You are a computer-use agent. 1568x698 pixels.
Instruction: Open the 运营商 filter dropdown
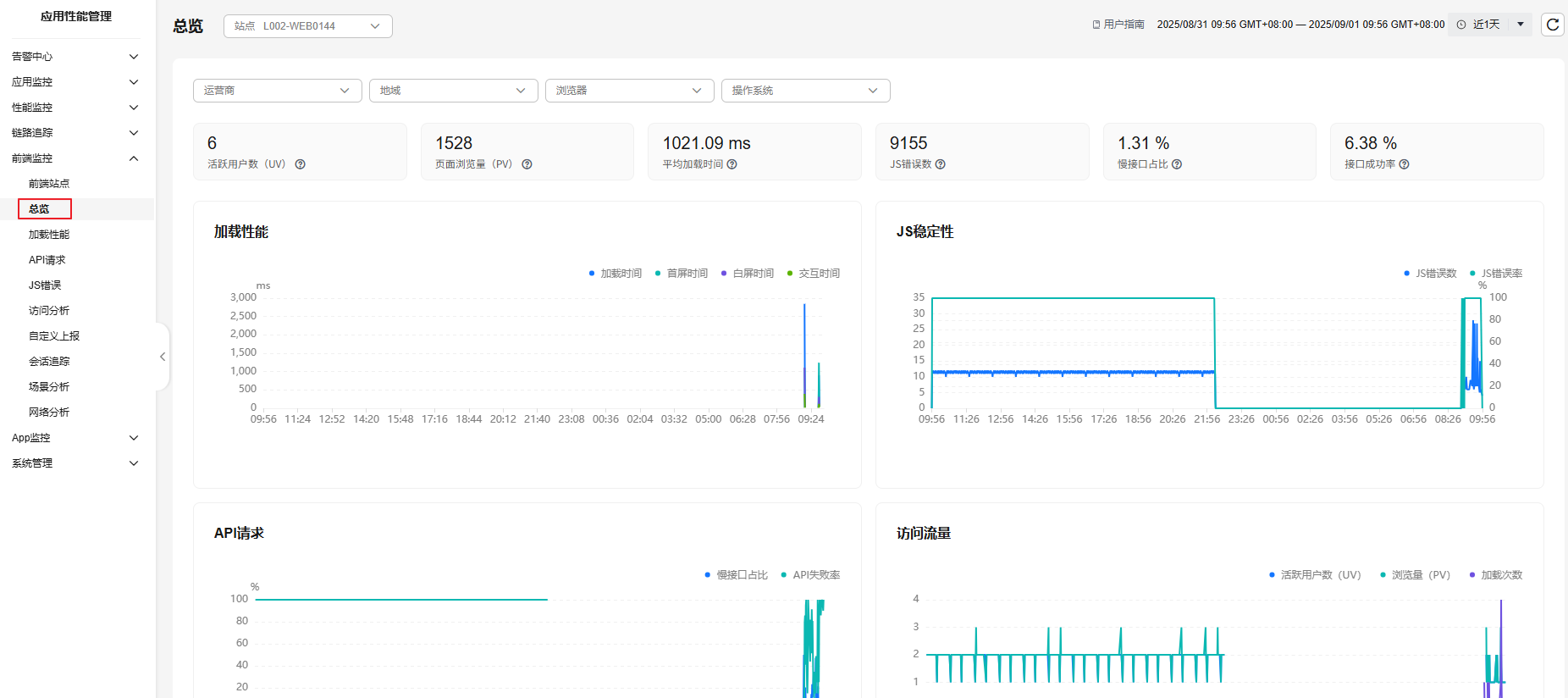coord(277,91)
